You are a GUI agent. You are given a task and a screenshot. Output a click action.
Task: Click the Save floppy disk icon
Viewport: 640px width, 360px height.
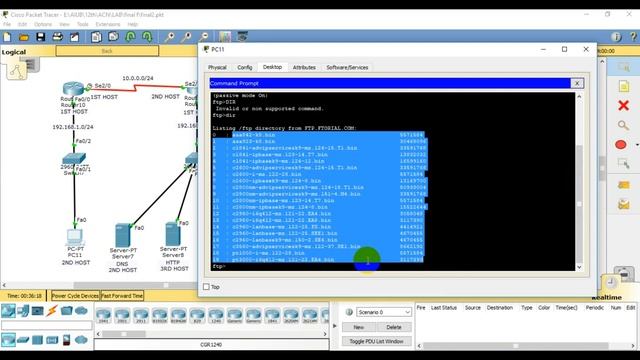(x=40, y=37)
